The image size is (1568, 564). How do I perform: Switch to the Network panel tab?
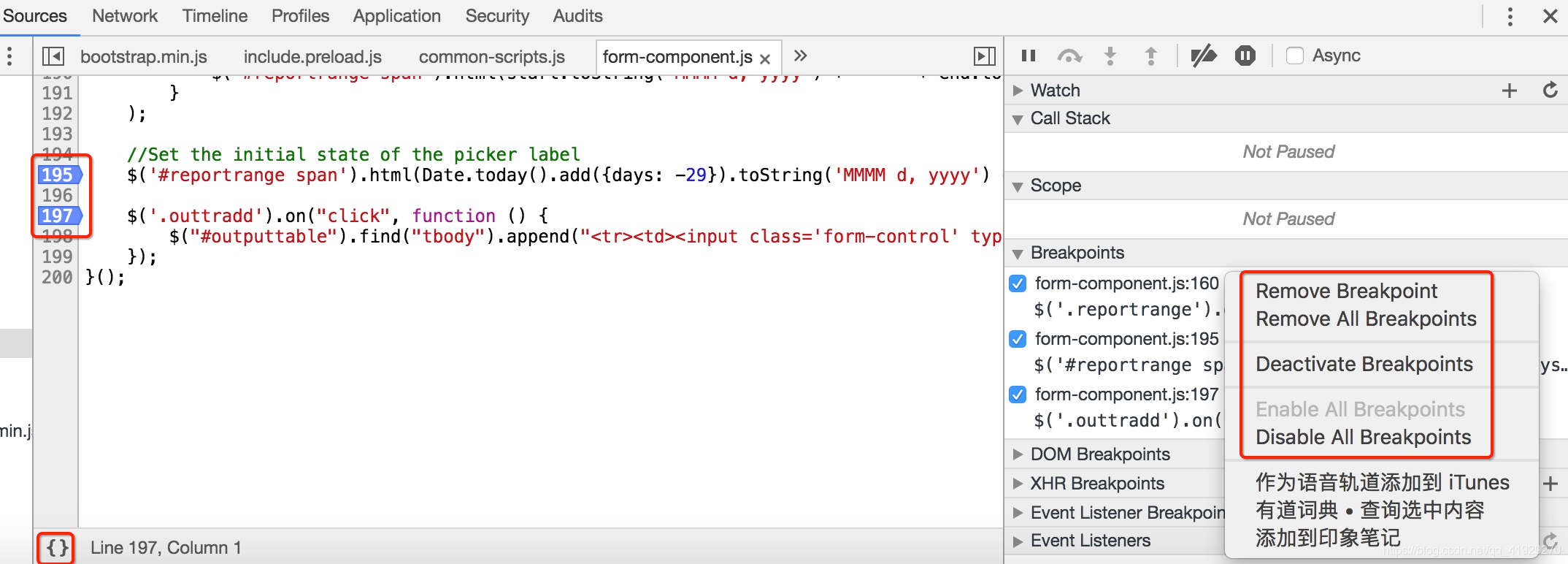(x=125, y=16)
